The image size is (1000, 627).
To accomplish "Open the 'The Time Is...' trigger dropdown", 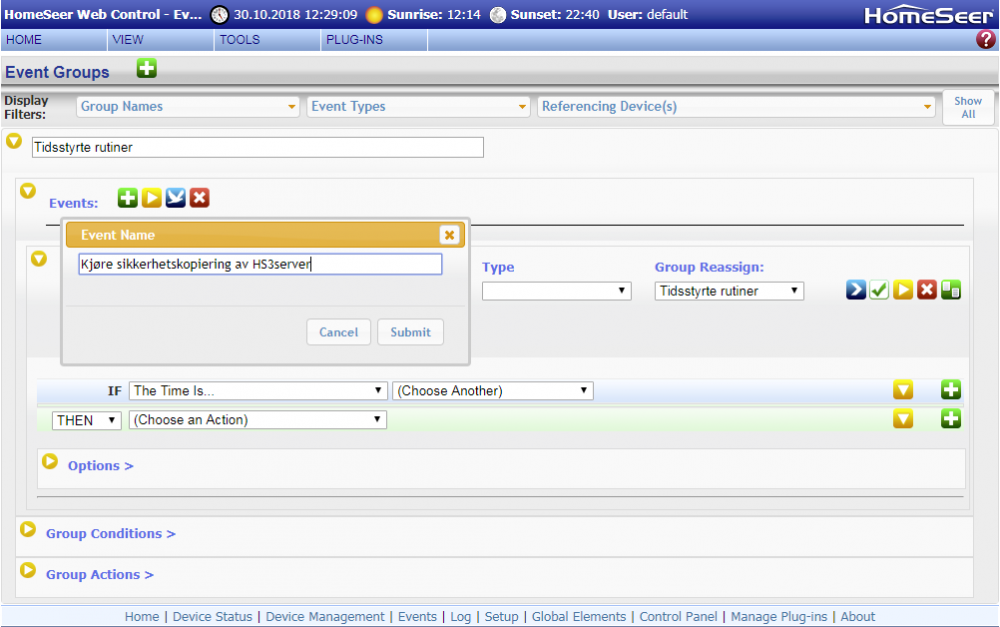I will [258, 391].
